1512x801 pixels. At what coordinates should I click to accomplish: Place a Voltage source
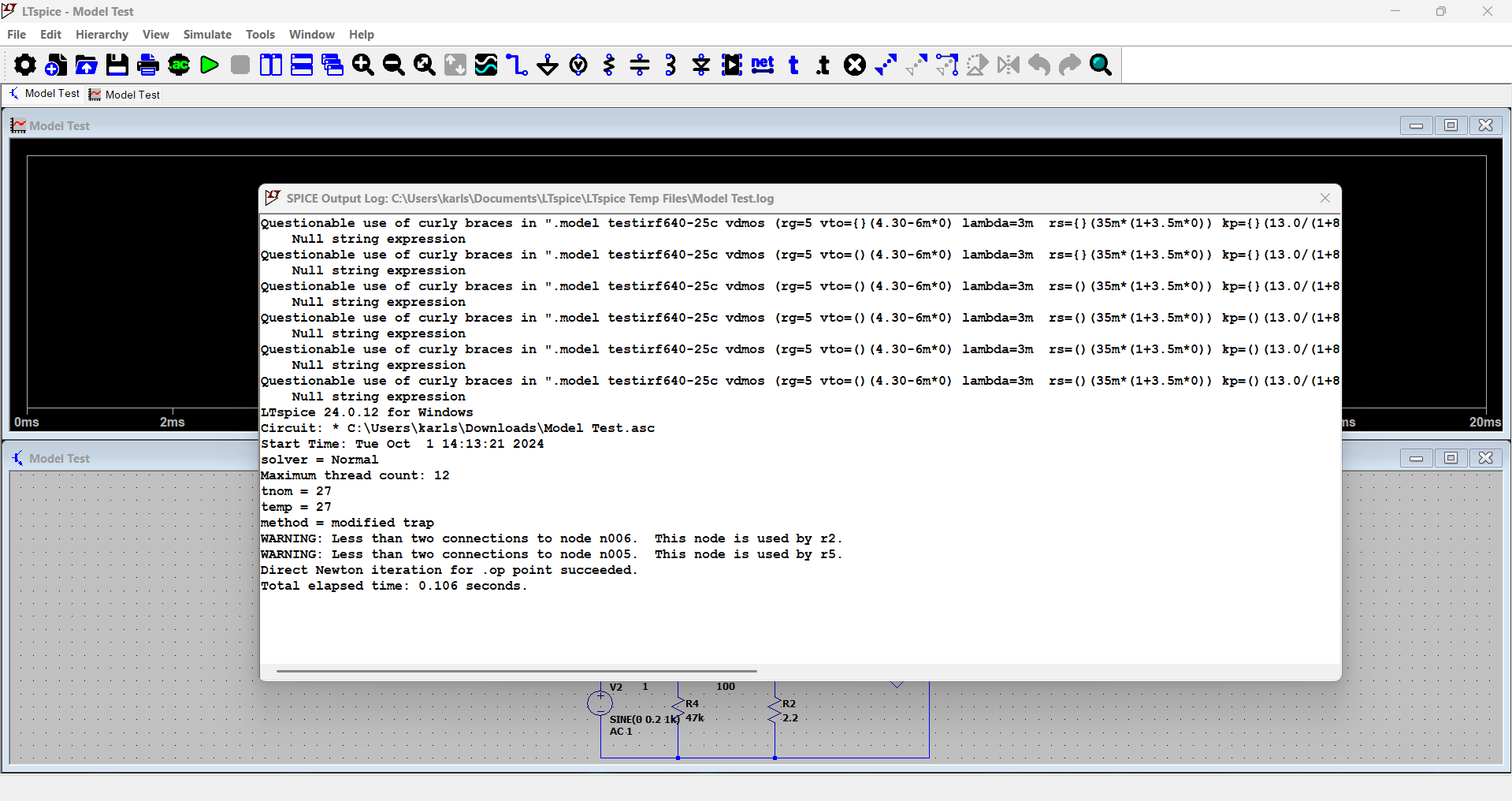point(578,65)
